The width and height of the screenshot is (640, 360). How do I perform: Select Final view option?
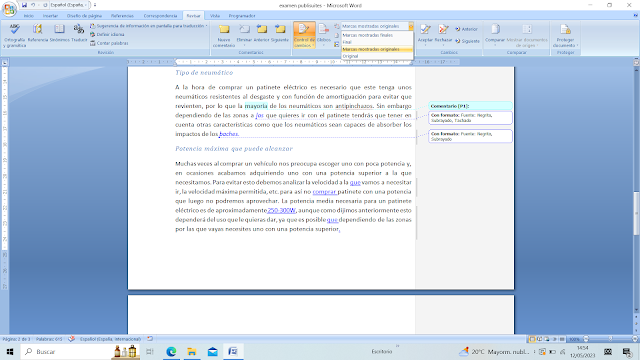point(377,42)
